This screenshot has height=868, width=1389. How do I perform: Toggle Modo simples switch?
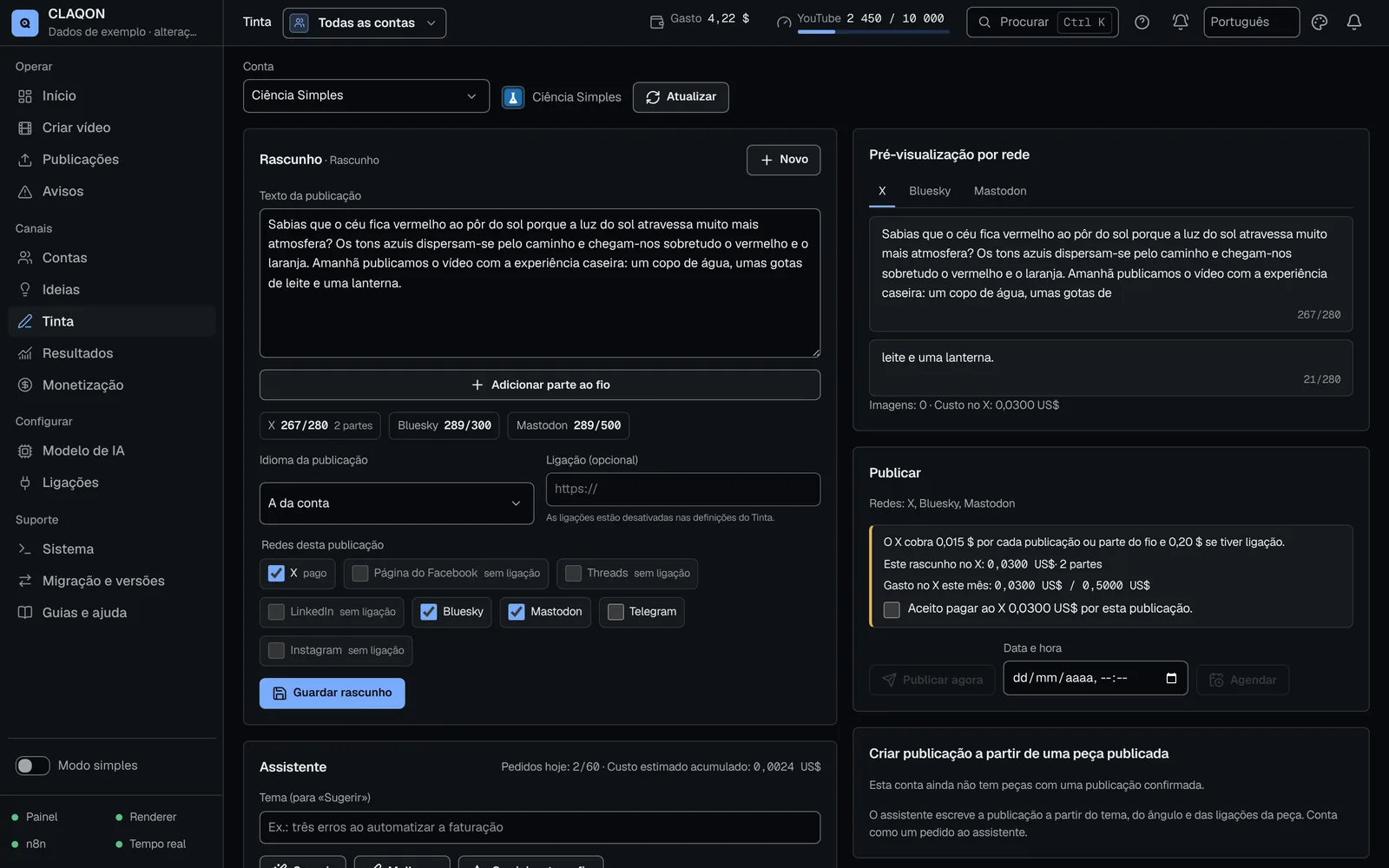[33, 766]
